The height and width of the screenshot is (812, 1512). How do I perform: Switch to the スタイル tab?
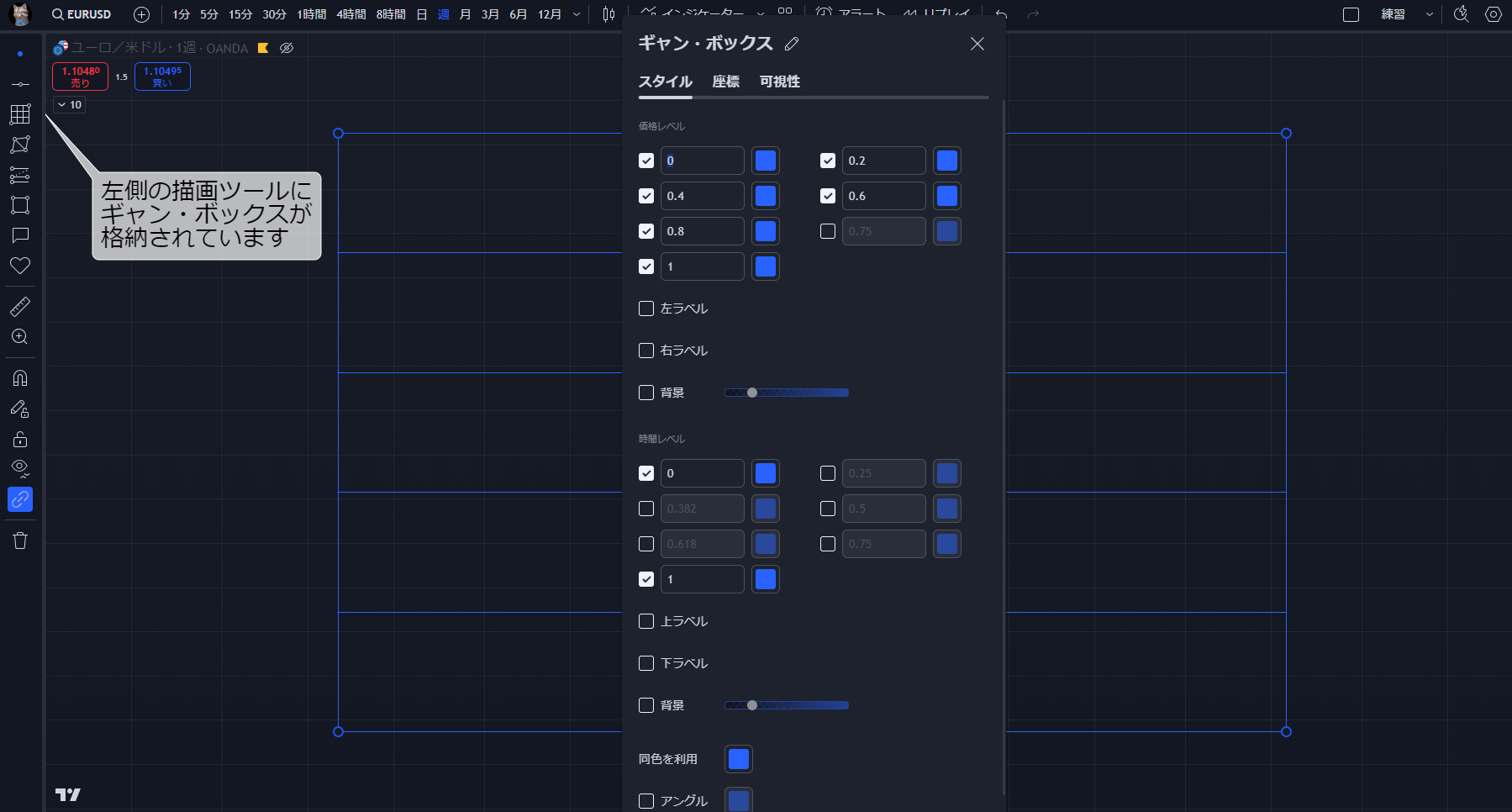coord(665,82)
